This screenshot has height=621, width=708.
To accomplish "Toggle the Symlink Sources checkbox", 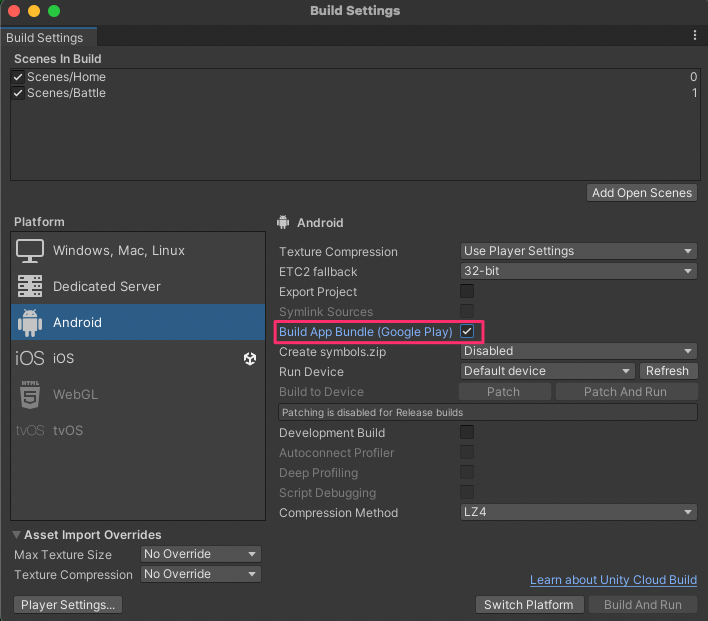I will point(467,311).
